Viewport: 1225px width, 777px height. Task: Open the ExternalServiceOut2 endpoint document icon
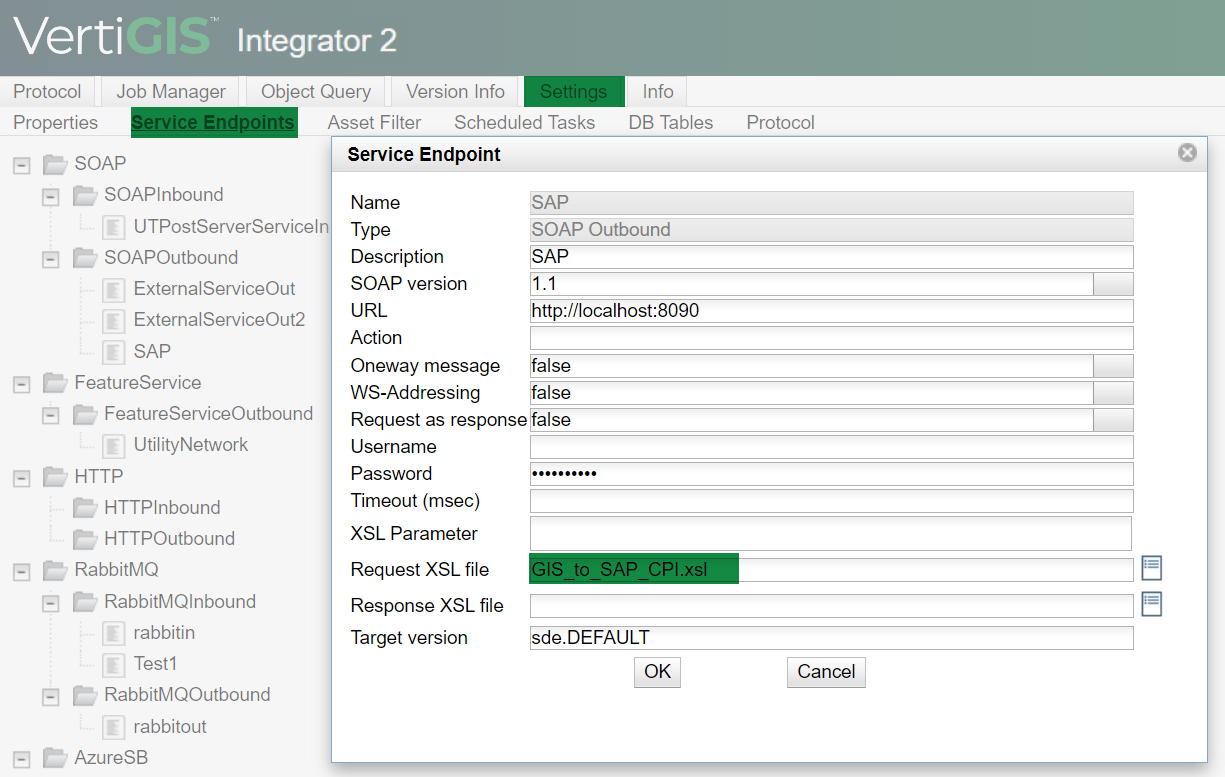[114, 320]
